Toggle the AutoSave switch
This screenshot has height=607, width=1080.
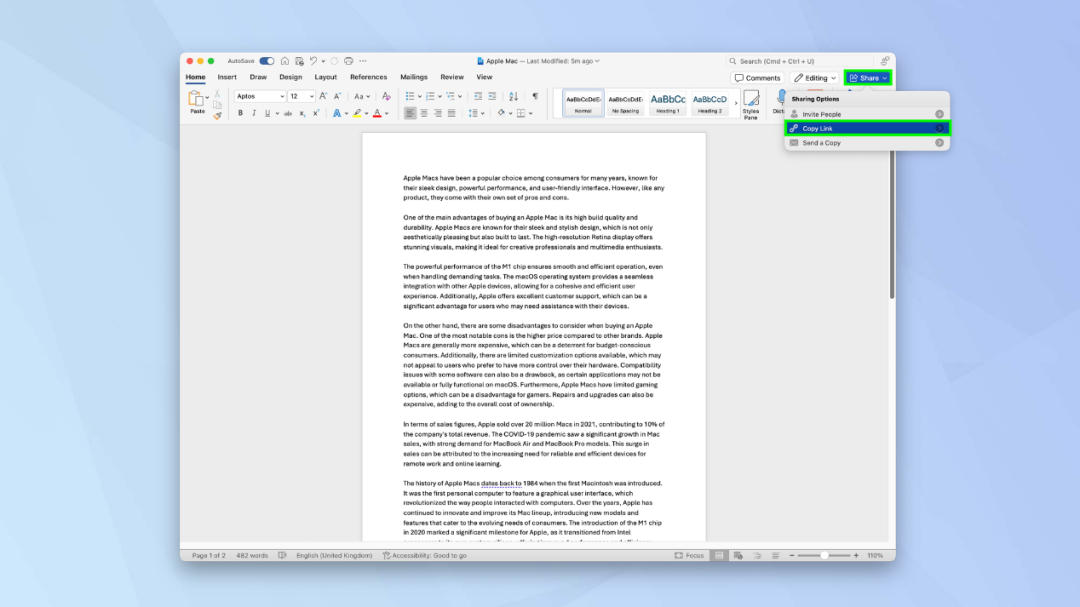267,61
